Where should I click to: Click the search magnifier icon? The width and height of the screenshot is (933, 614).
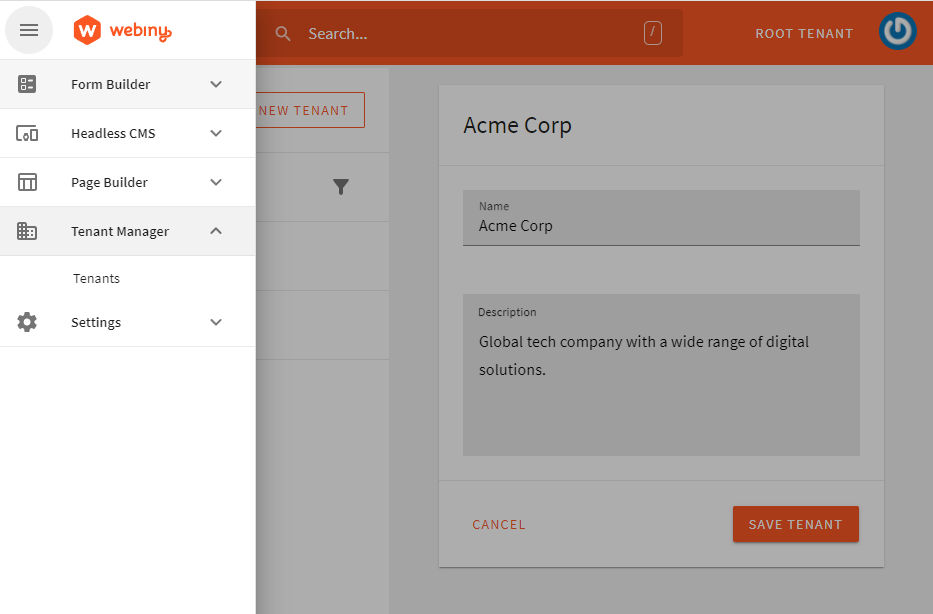click(x=282, y=33)
